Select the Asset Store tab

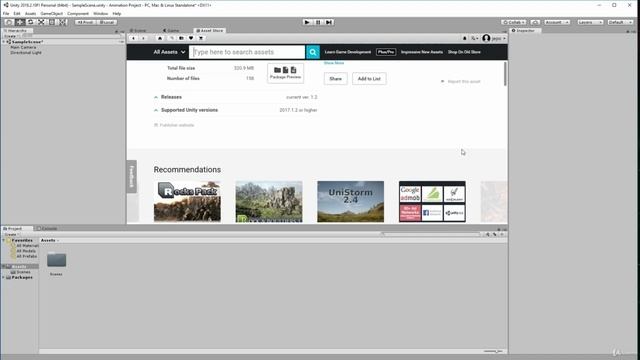tap(209, 31)
